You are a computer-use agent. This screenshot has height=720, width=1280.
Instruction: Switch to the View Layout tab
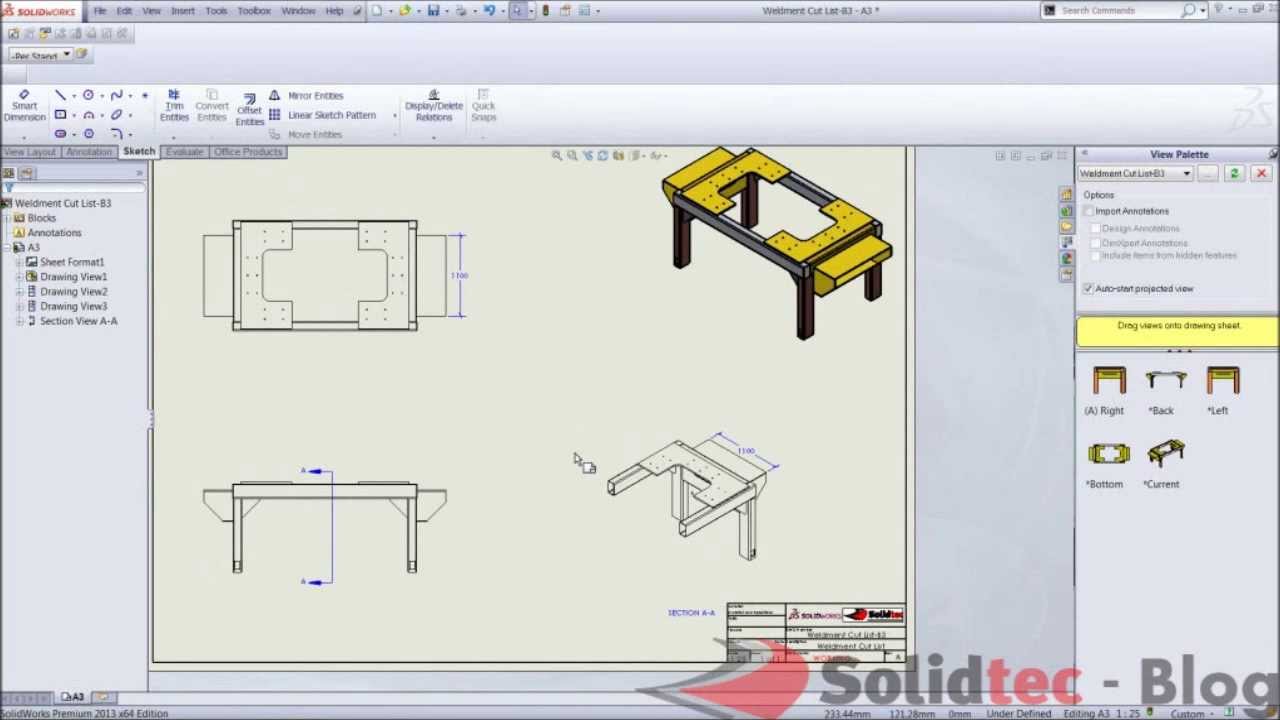tap(30, 152)
